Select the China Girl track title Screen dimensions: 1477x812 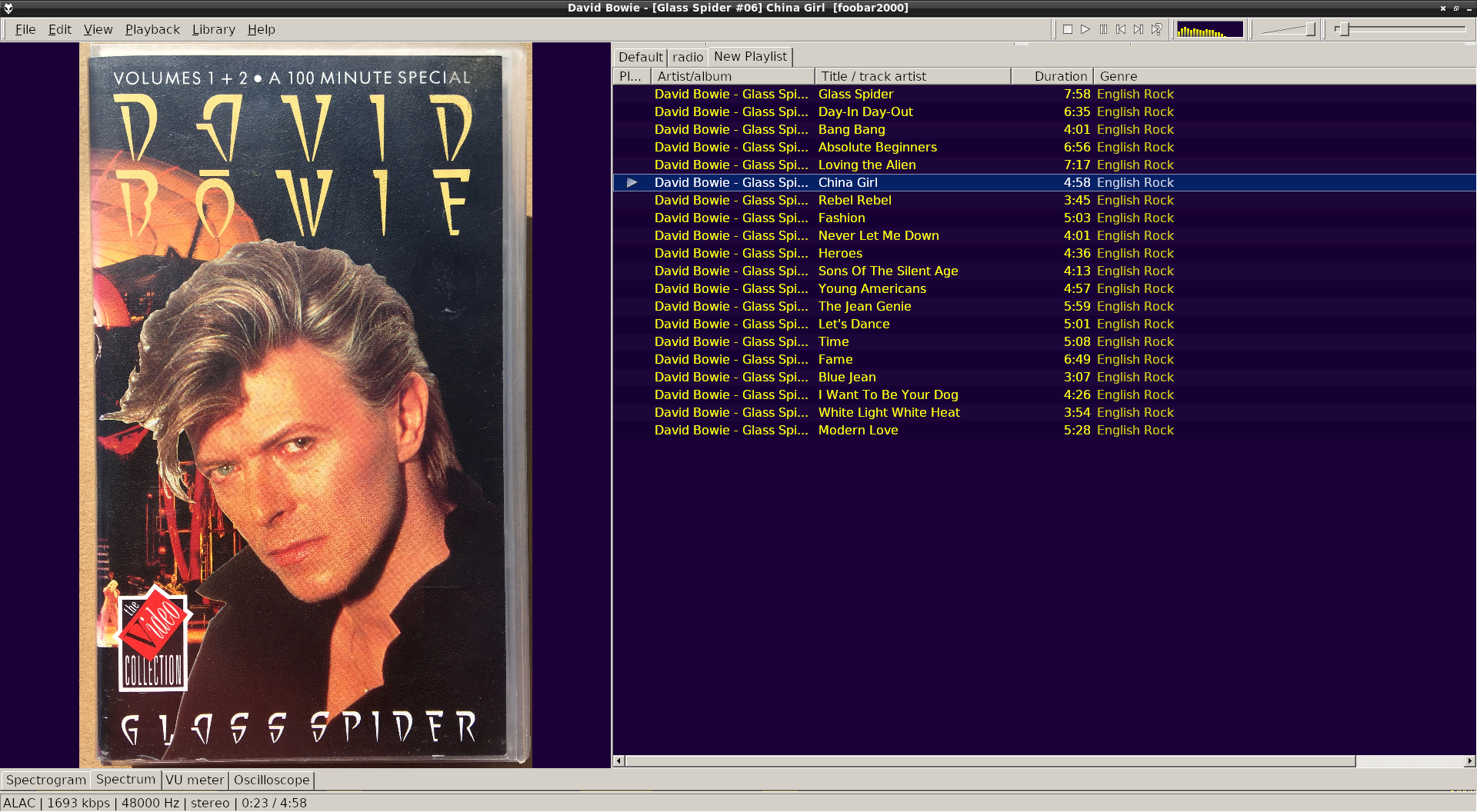(848, 182)
